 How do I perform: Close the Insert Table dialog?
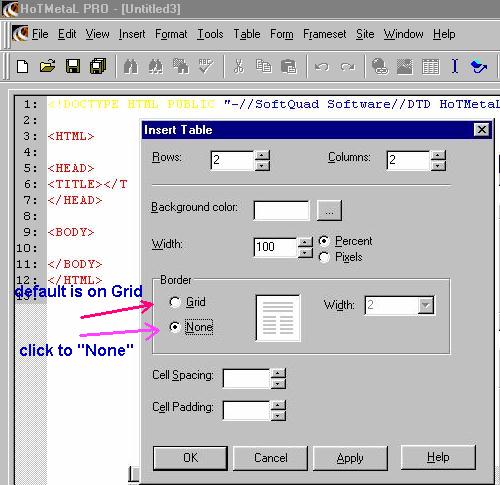click(x=482, y=129)
